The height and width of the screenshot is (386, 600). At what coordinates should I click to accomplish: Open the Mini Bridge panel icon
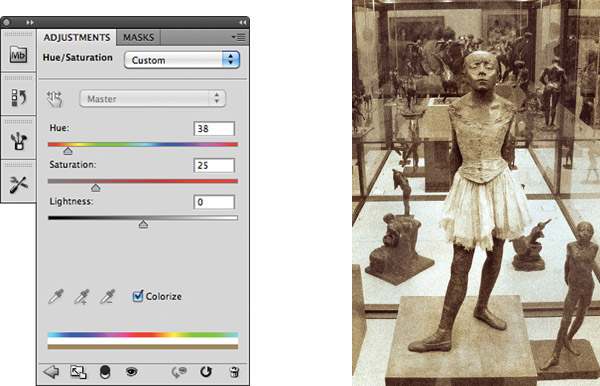click(18, 55)
